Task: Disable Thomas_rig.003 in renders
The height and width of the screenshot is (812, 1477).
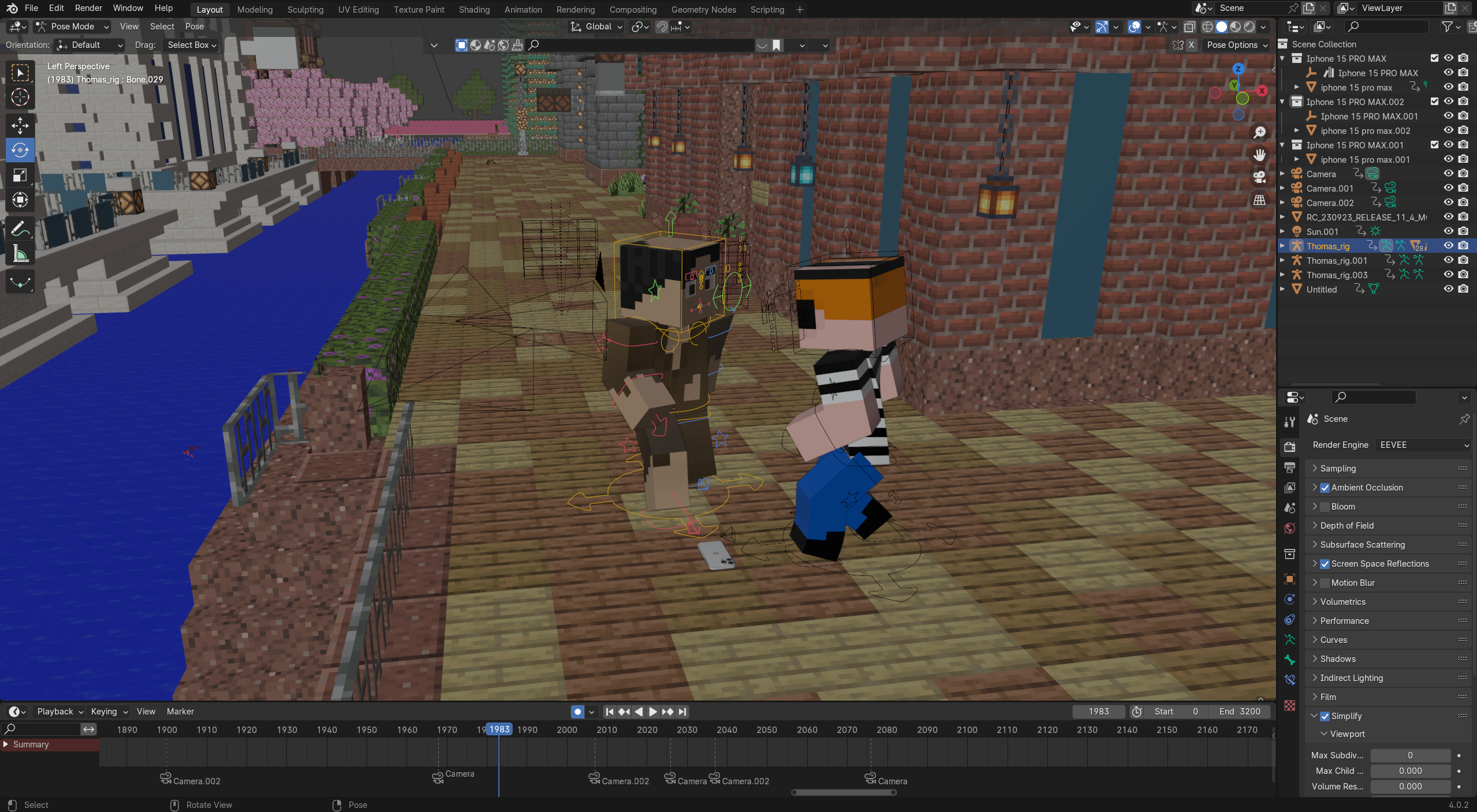Action: coord(1463,275)
